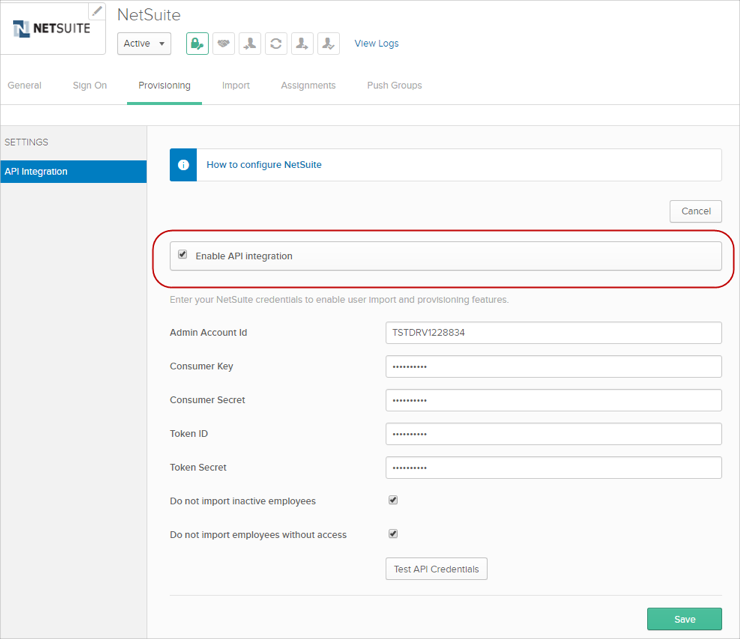Uncheck Enable API integration checkbox
Viewport: 740px width, 639px height.
click(x=182, y=255)
